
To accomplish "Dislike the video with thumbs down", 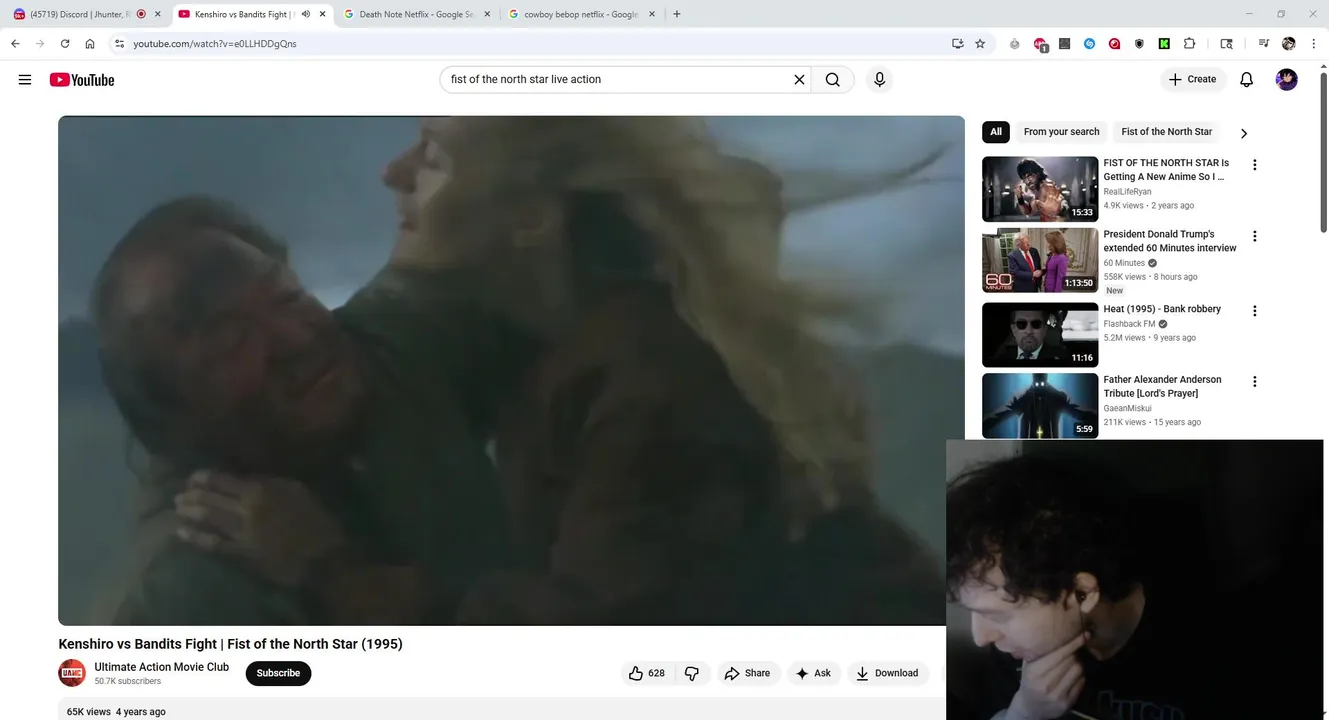I will pyautogui.click(x=691, y=673).
